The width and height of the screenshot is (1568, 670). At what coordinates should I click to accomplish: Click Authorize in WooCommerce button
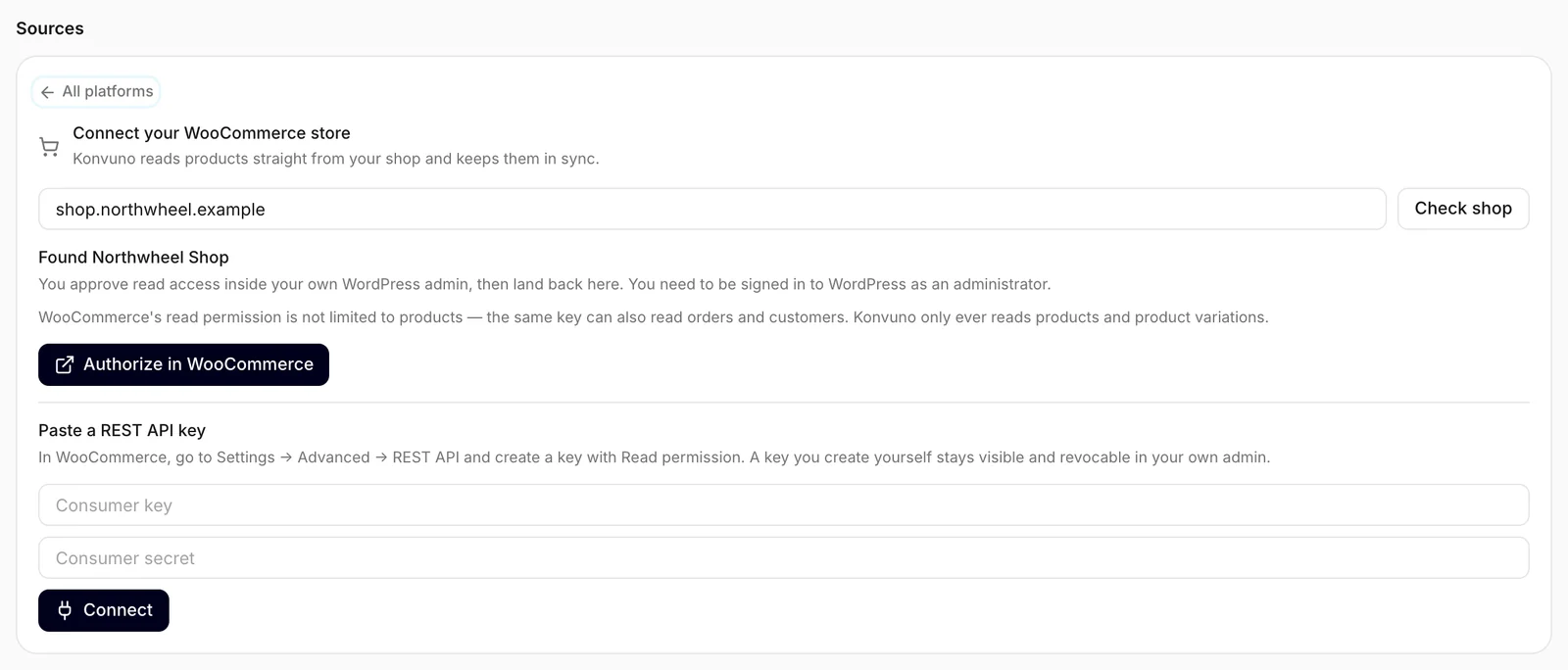coord(183,364)
